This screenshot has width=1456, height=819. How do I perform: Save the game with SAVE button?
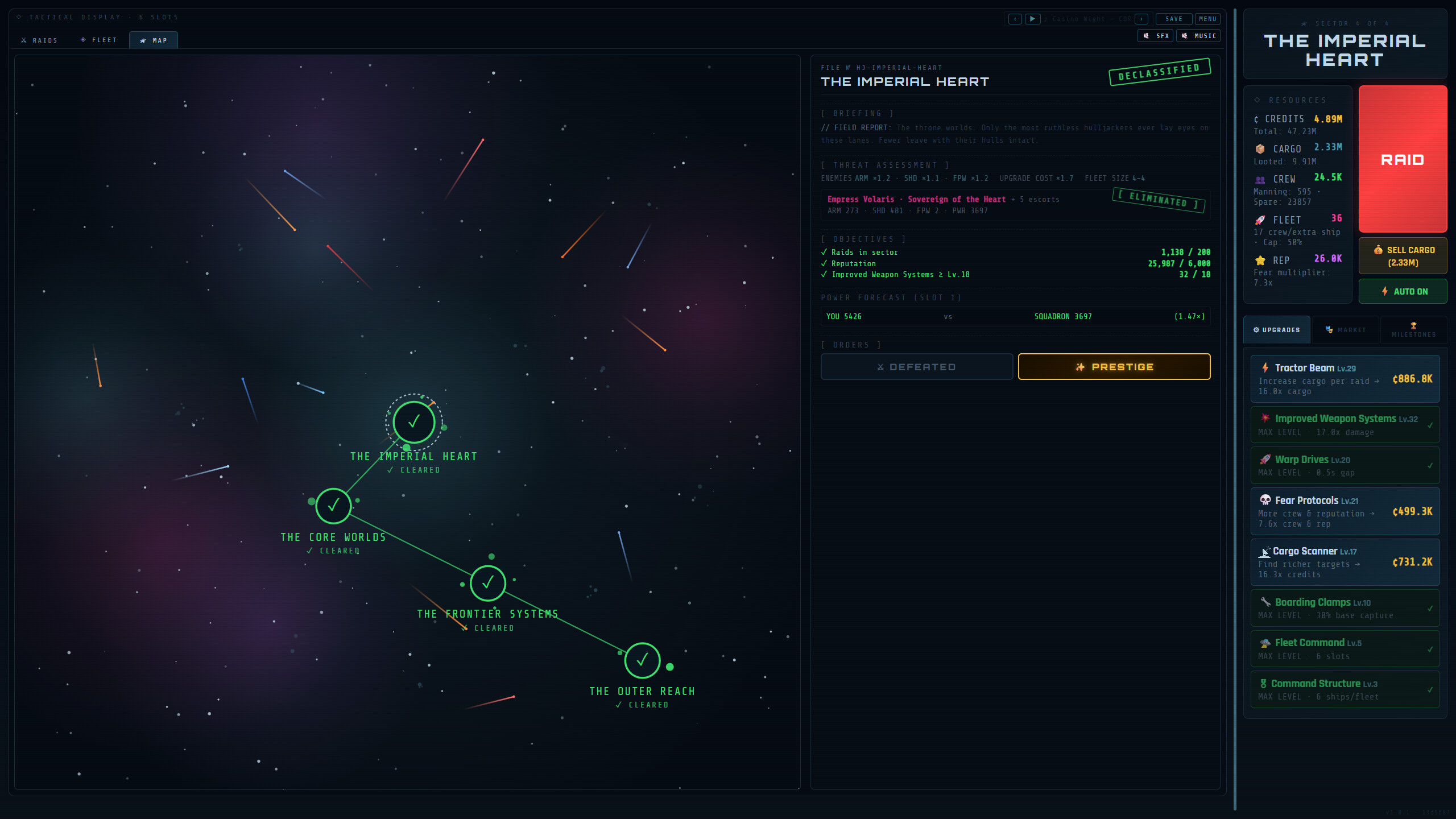point(1173,19)
